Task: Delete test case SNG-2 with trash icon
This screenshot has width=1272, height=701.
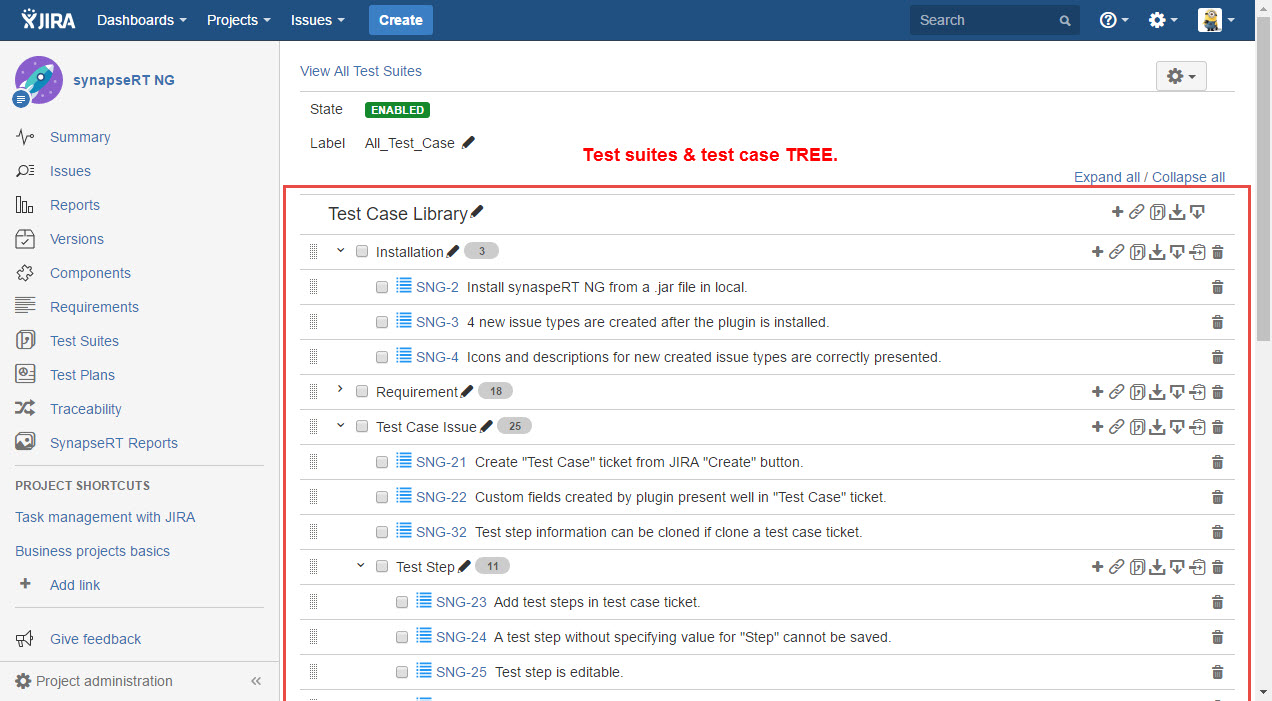Action: (1217, 287)
